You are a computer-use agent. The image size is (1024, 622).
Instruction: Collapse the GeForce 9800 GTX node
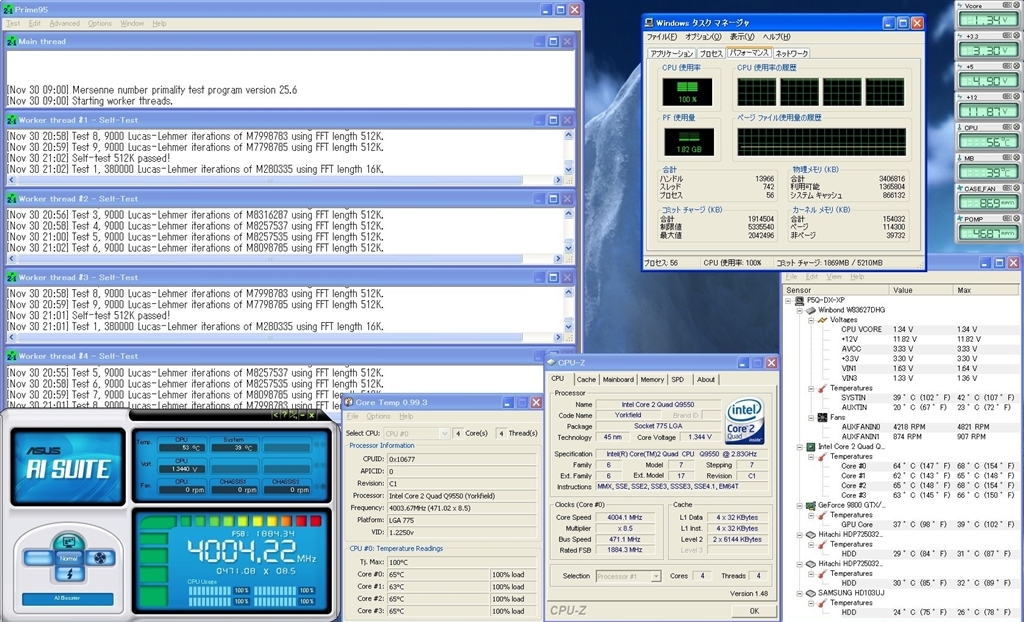click(800, 505)
